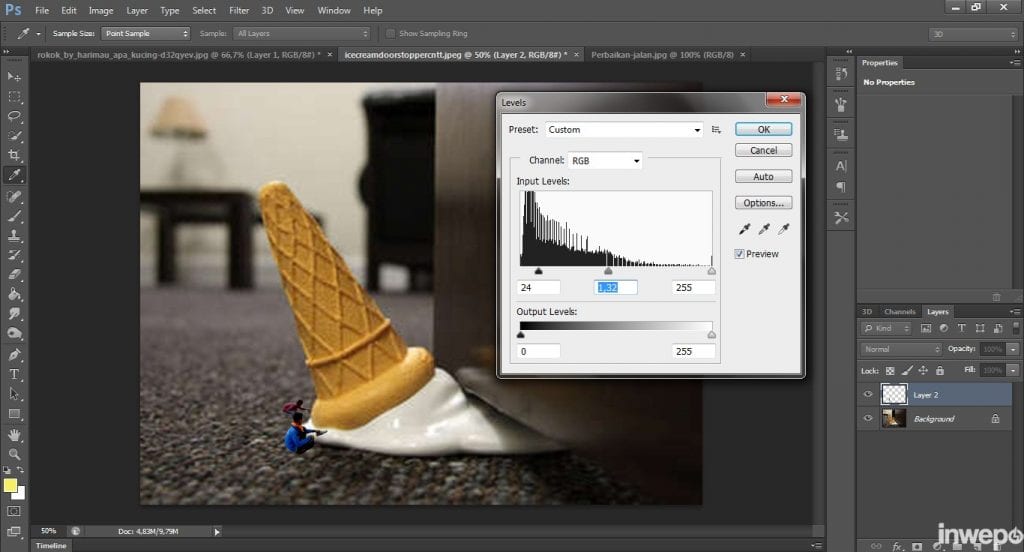Select the Horizontal Type tool
This screenshot has width=1024, height=552.
point(14,374)
